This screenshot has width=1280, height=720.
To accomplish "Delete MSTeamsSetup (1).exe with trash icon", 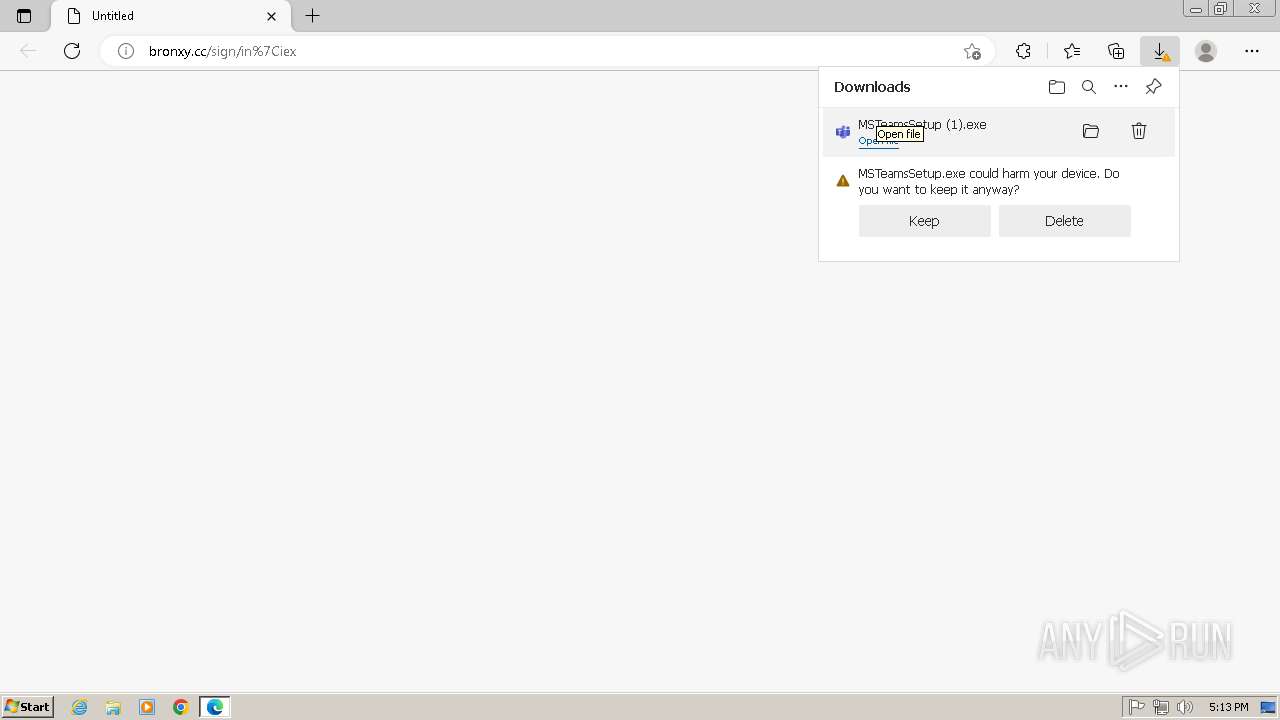I will tap(1139, 131).
